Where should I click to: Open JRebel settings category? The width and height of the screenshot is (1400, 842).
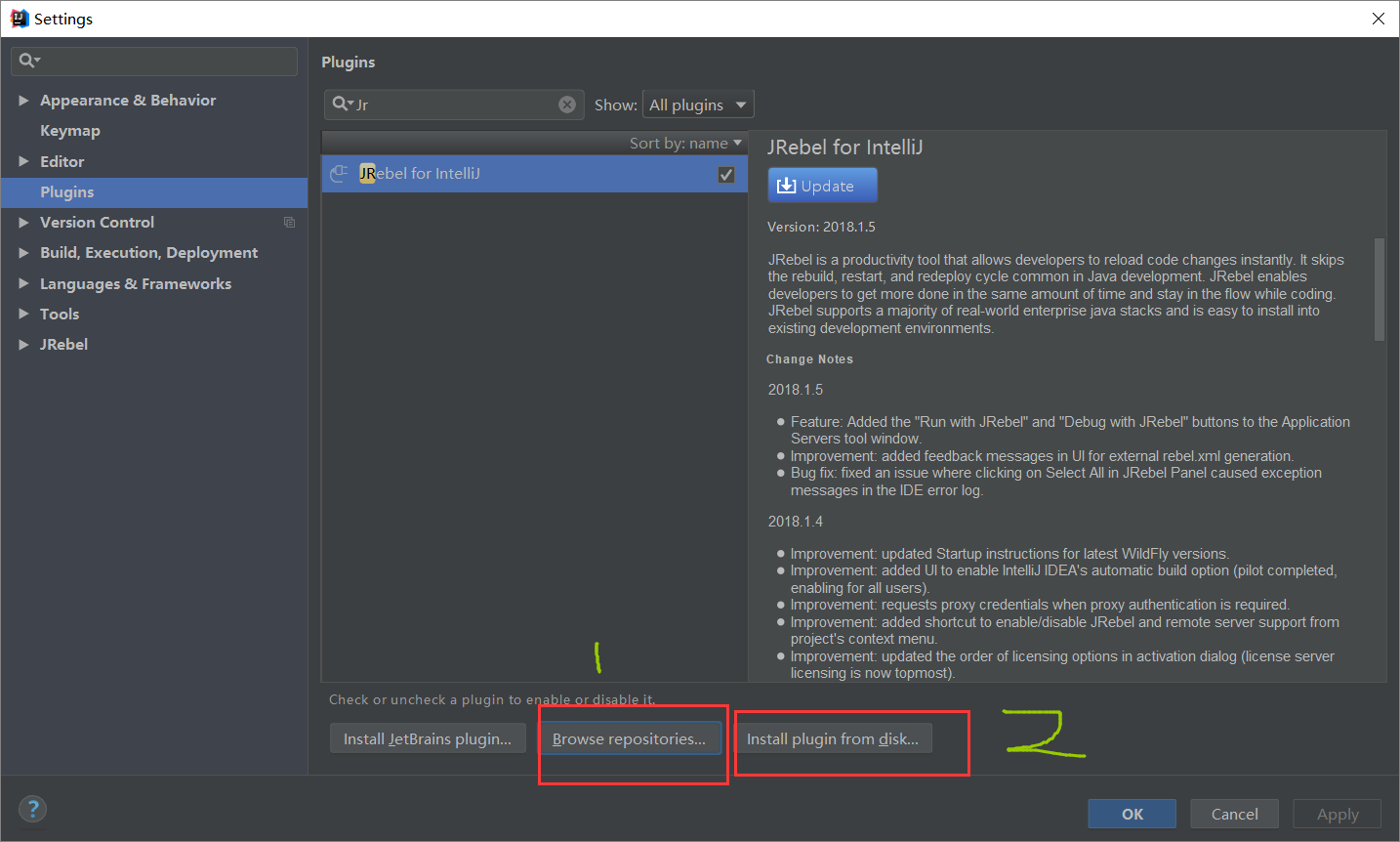[x=63, y=345]
